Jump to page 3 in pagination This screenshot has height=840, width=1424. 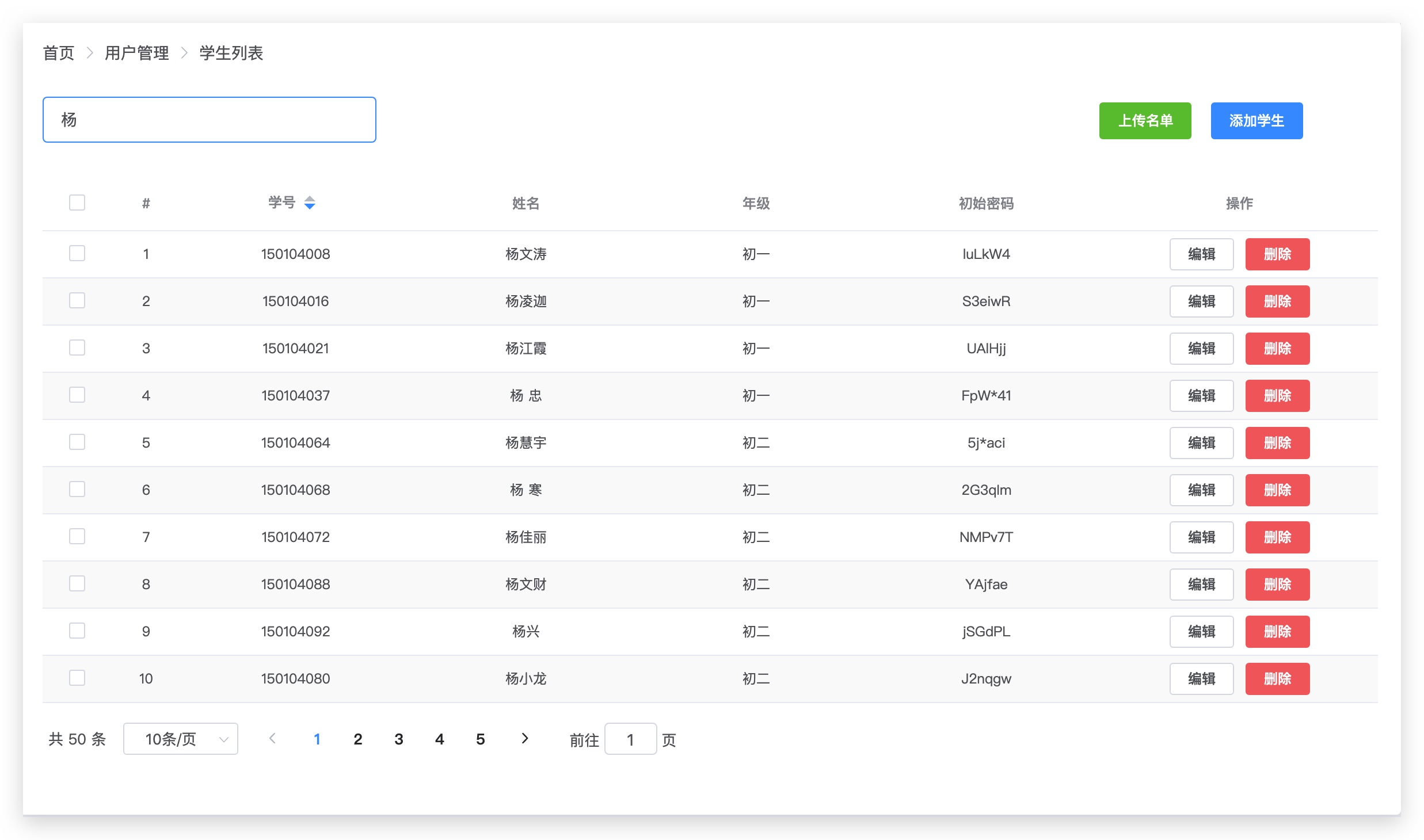[x=398, y=739]
